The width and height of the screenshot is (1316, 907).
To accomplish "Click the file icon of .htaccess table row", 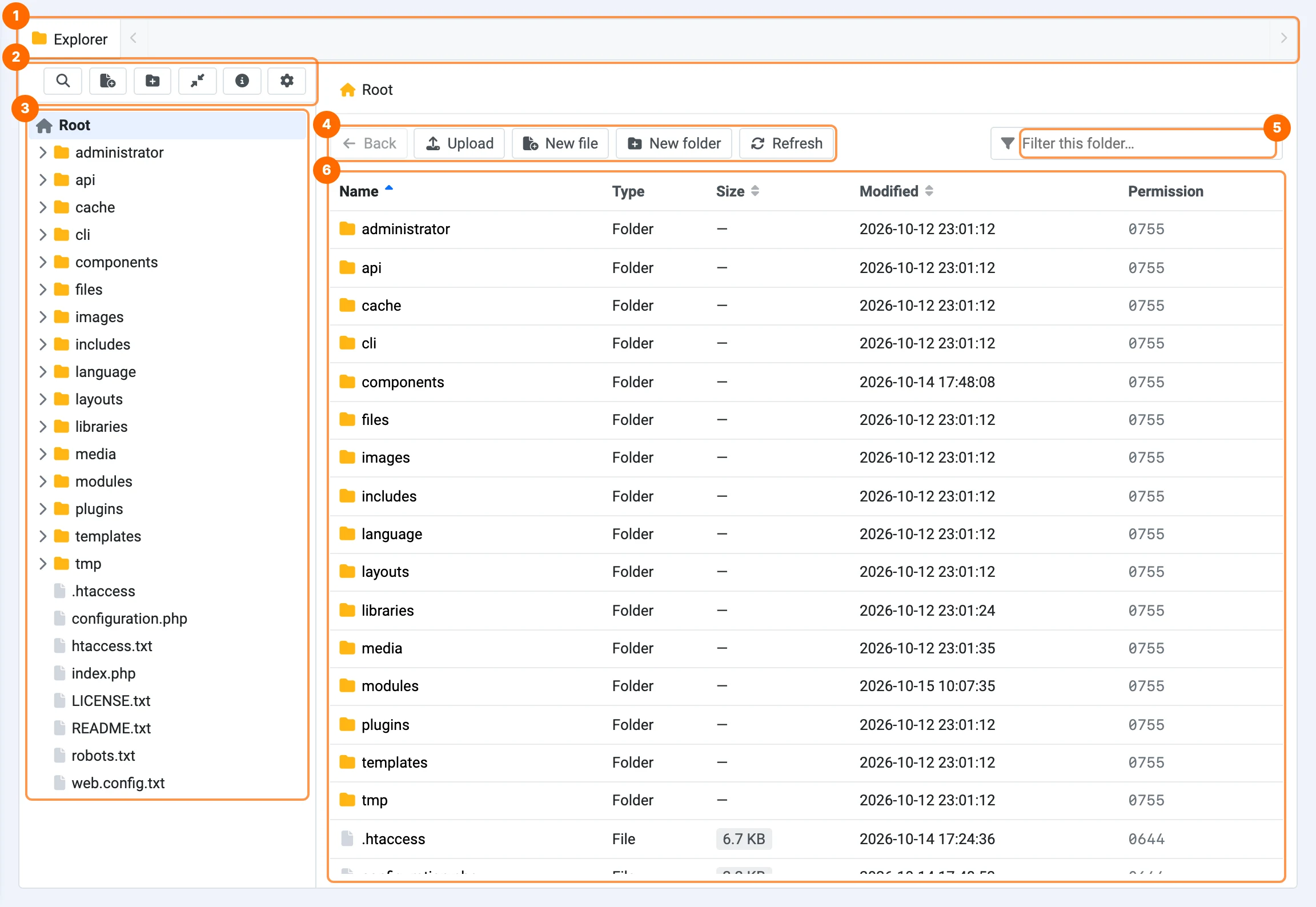I will click(347, 838).
